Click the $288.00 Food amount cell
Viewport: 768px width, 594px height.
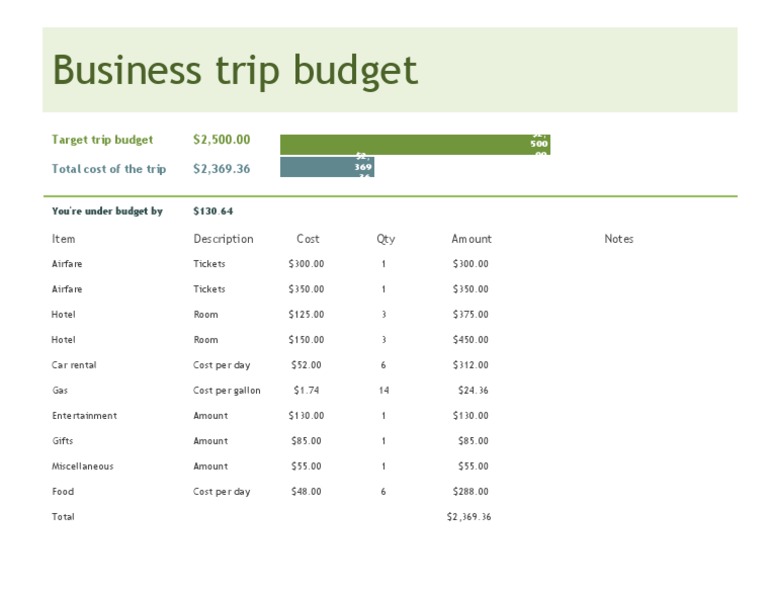point(470,491)
